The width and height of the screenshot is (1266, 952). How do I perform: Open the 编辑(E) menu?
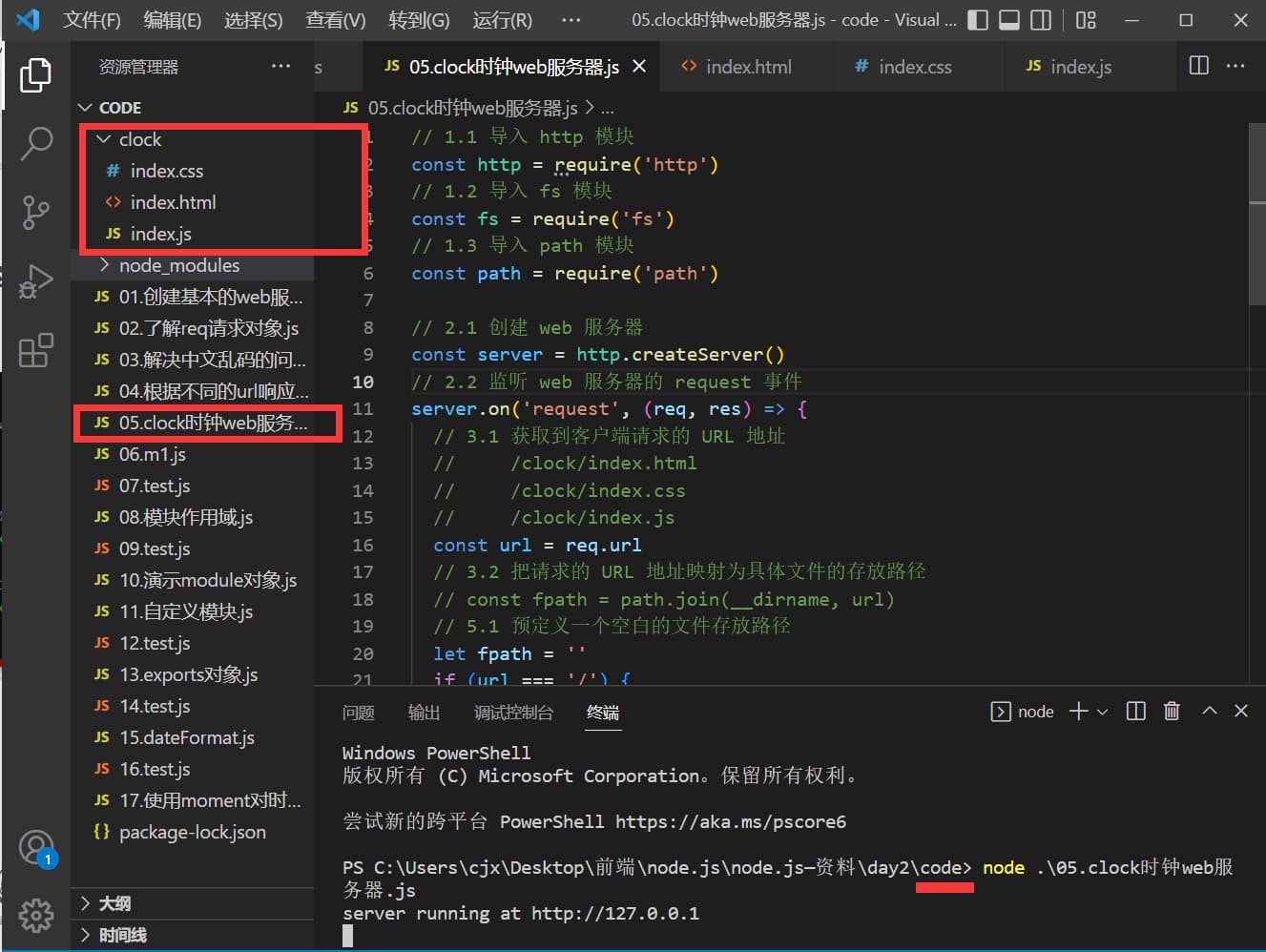point(172,20)
